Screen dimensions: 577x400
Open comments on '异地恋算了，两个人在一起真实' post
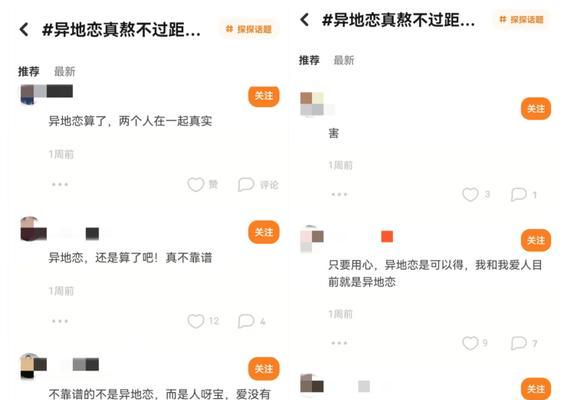(246, 184)
